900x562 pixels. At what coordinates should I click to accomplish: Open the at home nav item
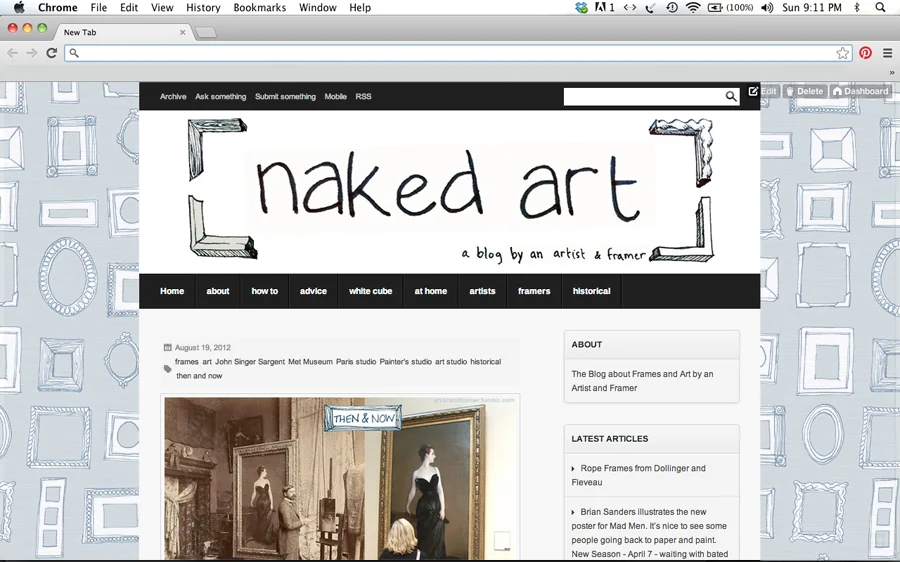pos(430,291)
